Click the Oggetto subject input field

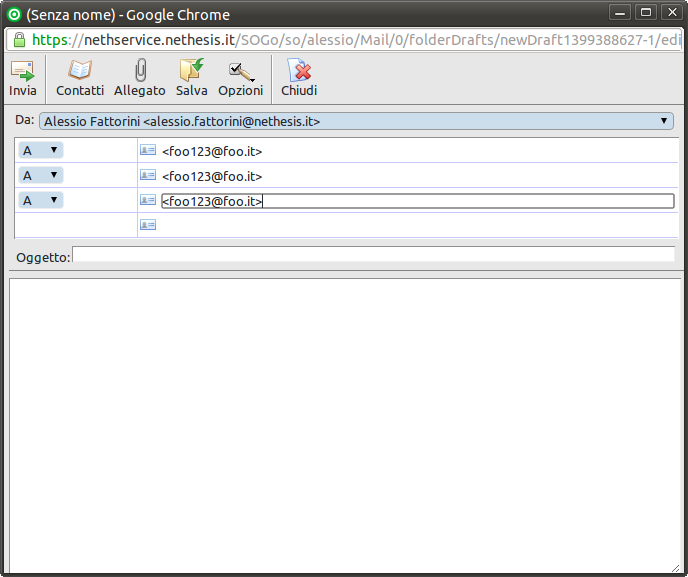(373, 255)
